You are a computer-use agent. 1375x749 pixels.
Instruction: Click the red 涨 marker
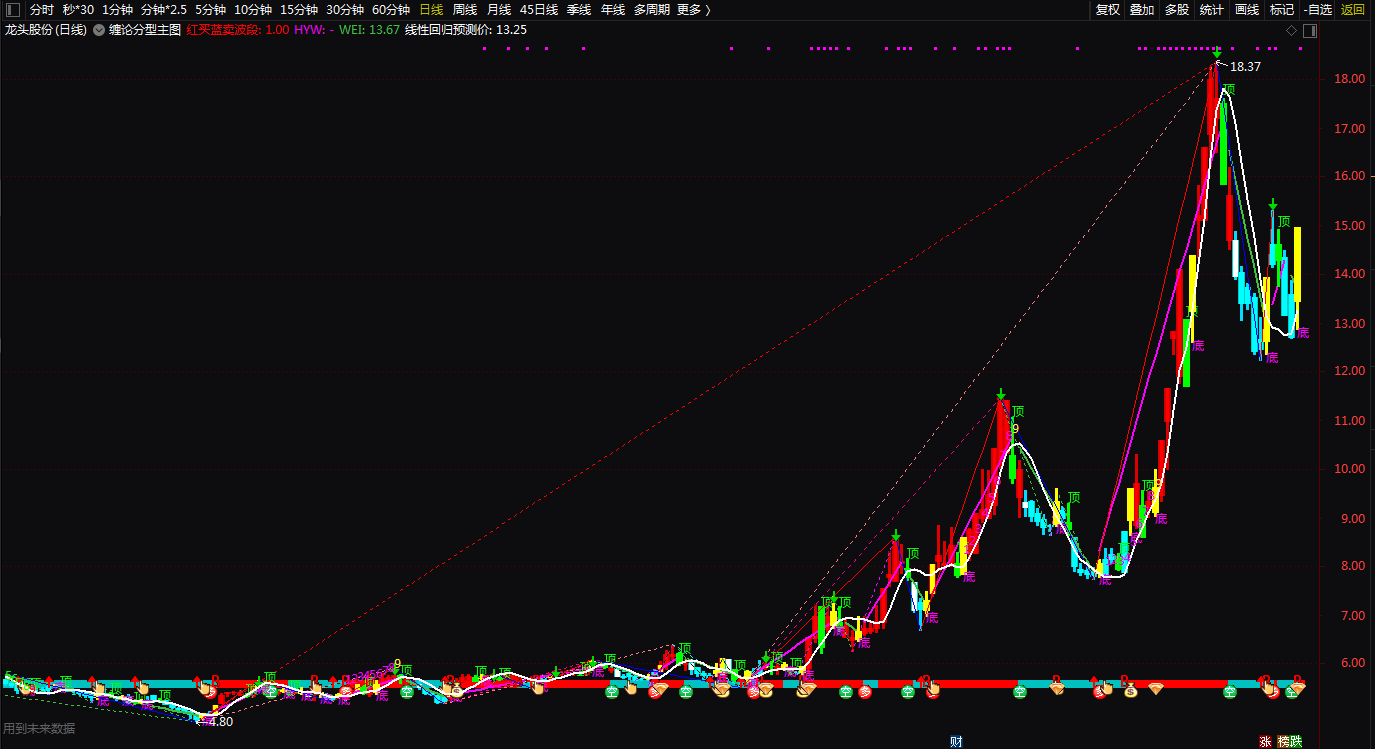tap(1265, 741)
